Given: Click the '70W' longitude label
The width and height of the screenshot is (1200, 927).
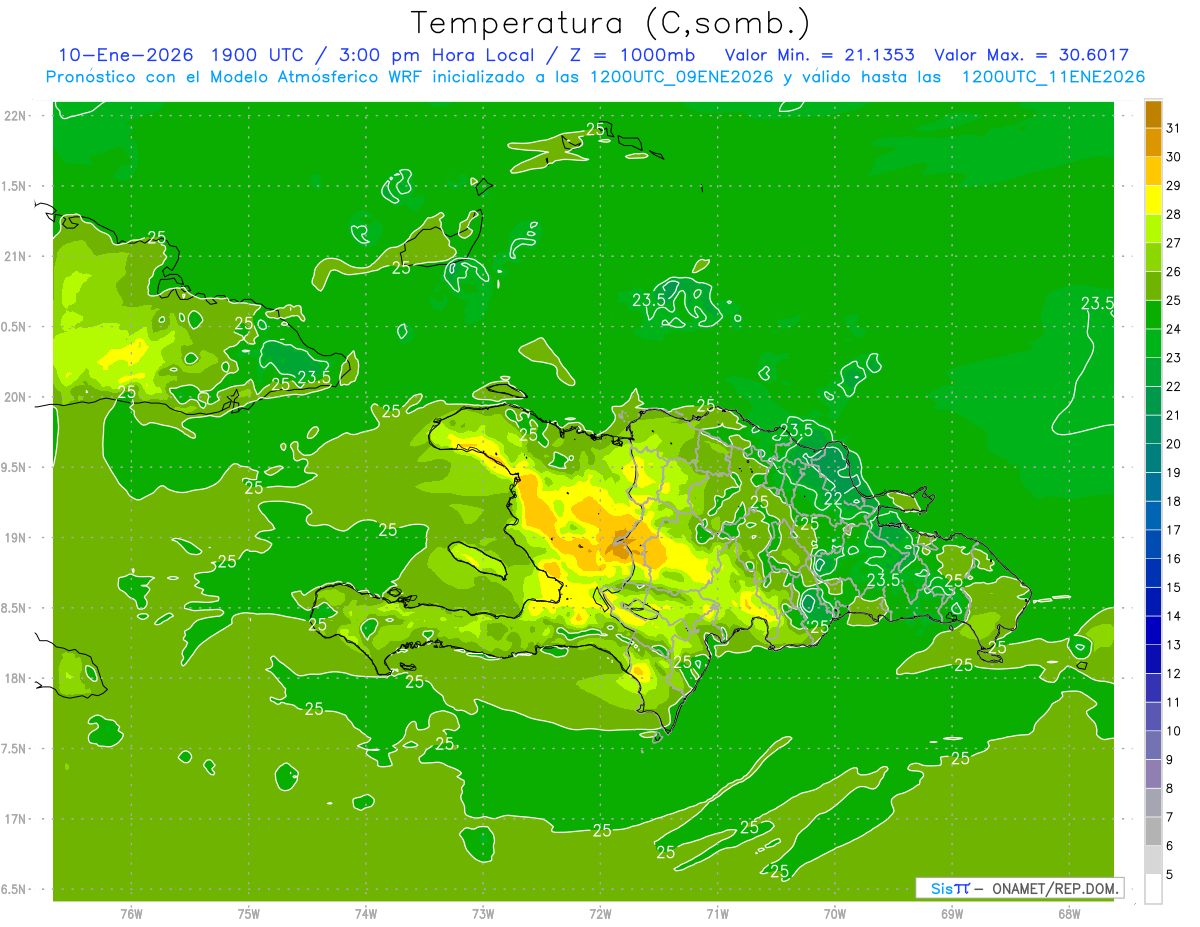Looking at the screenshot, I should pyautogui.click(x=834, y=914).
